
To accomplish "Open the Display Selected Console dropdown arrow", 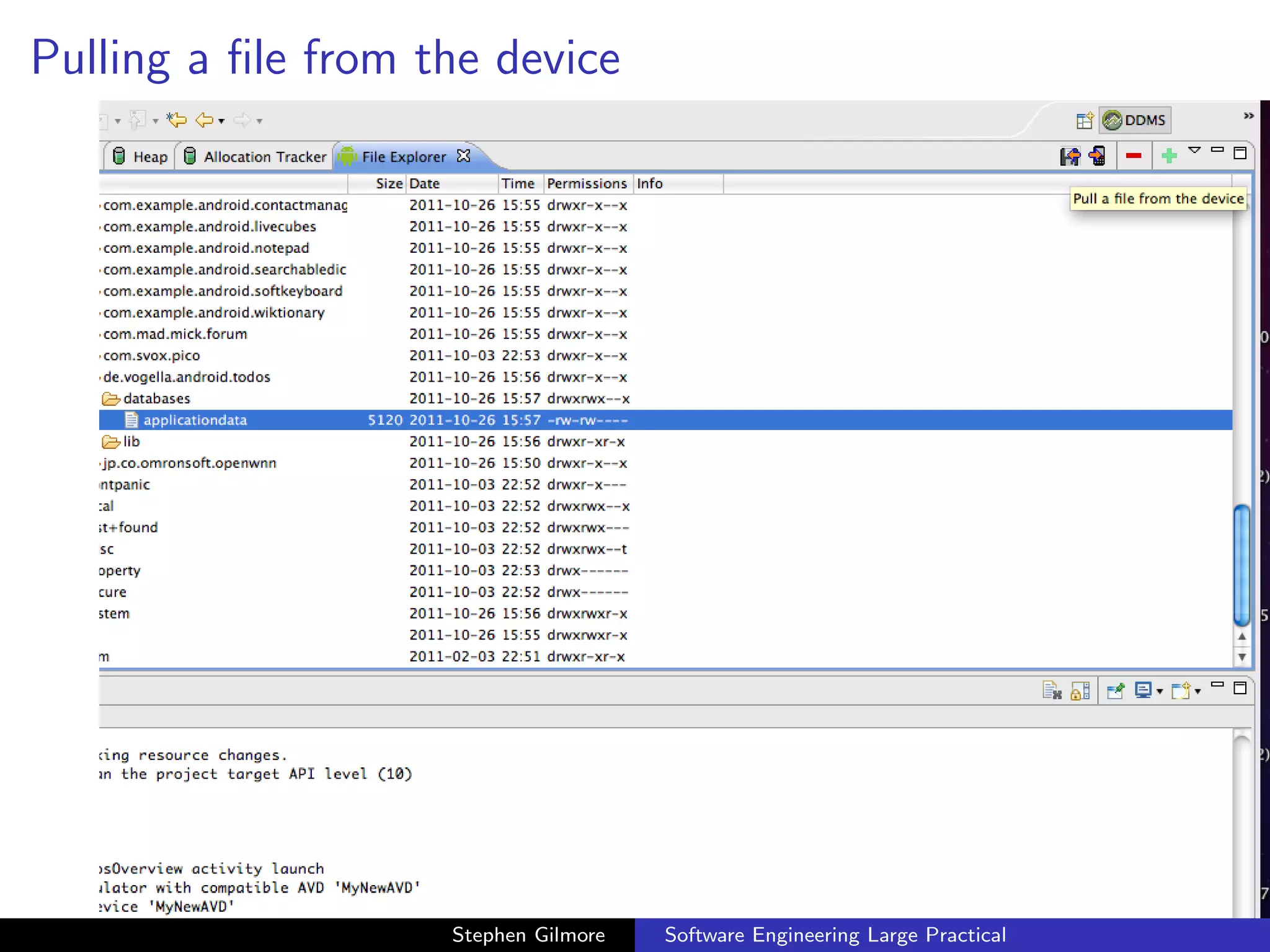I will (1160, 692).
